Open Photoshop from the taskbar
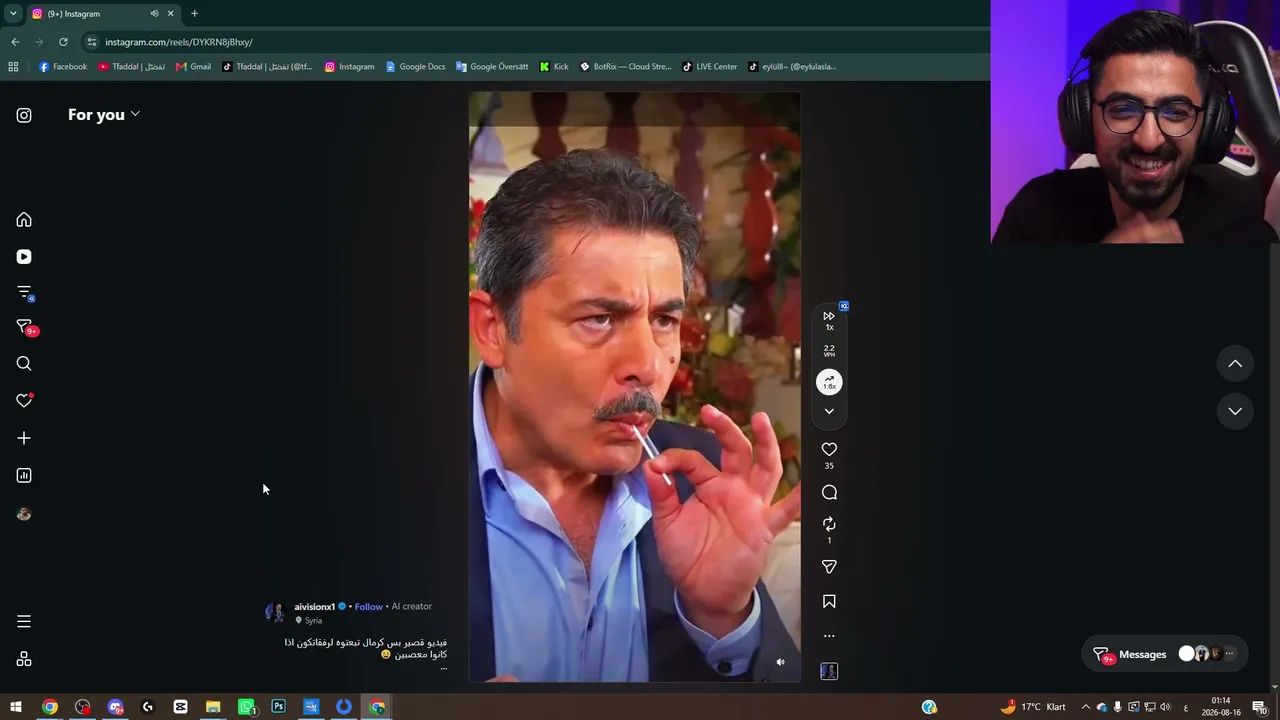 pos(279,707)
